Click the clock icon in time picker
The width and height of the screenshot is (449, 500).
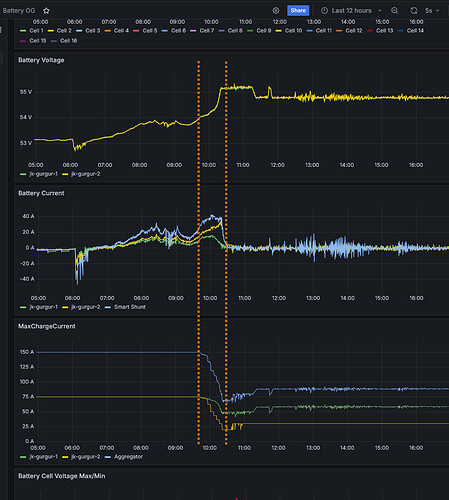324,11
